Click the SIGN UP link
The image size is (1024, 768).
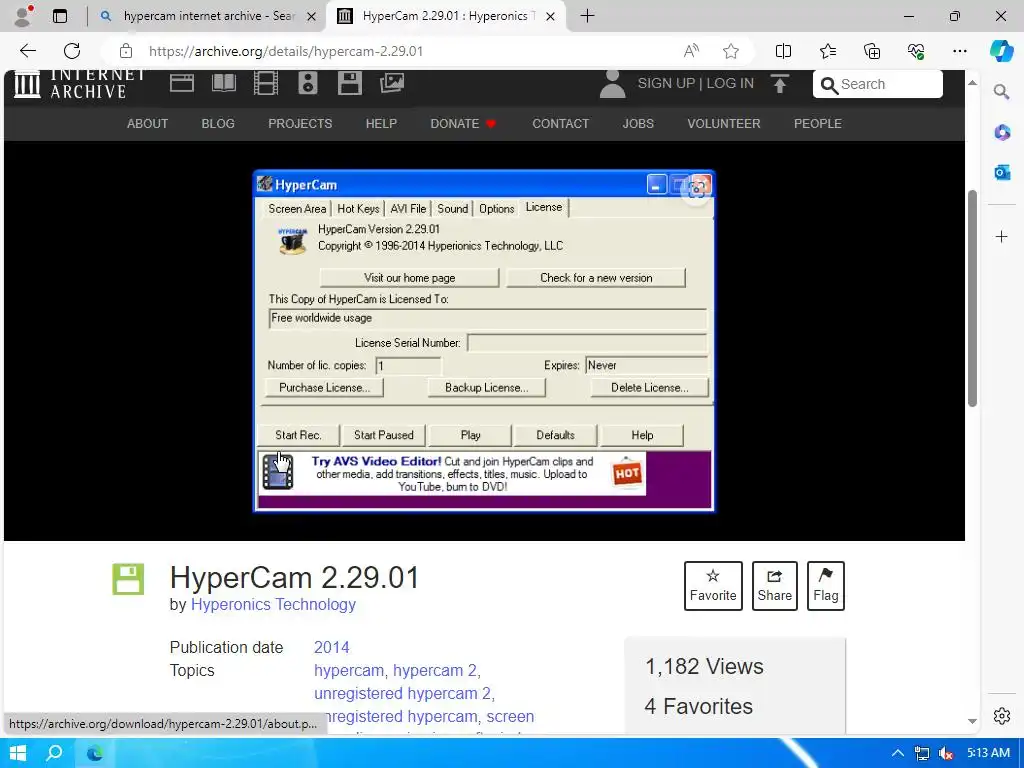click(x=666, y=84)
